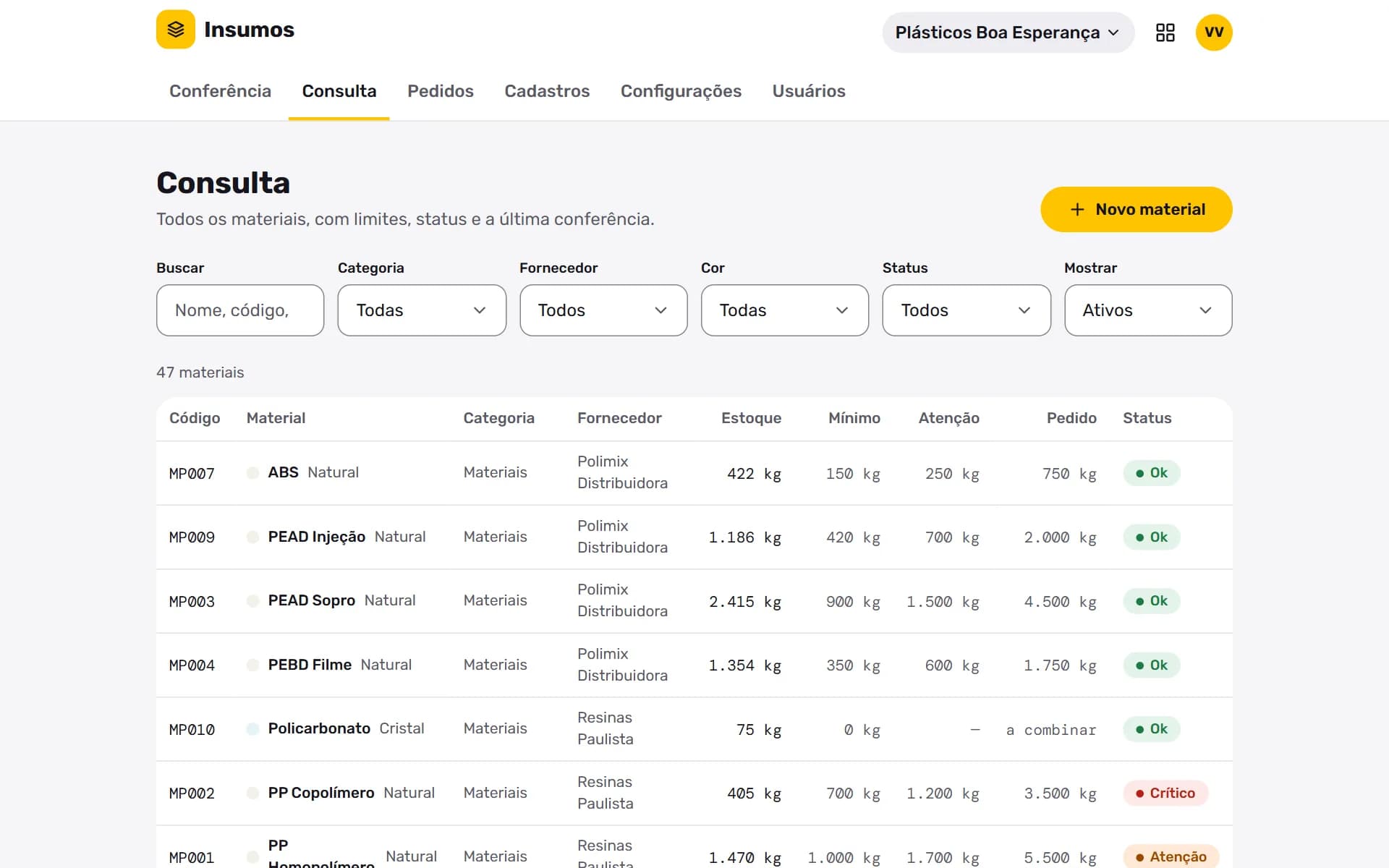Click the 'a combinar' pedido value
1389x868 pixels.
point(1051,730)
